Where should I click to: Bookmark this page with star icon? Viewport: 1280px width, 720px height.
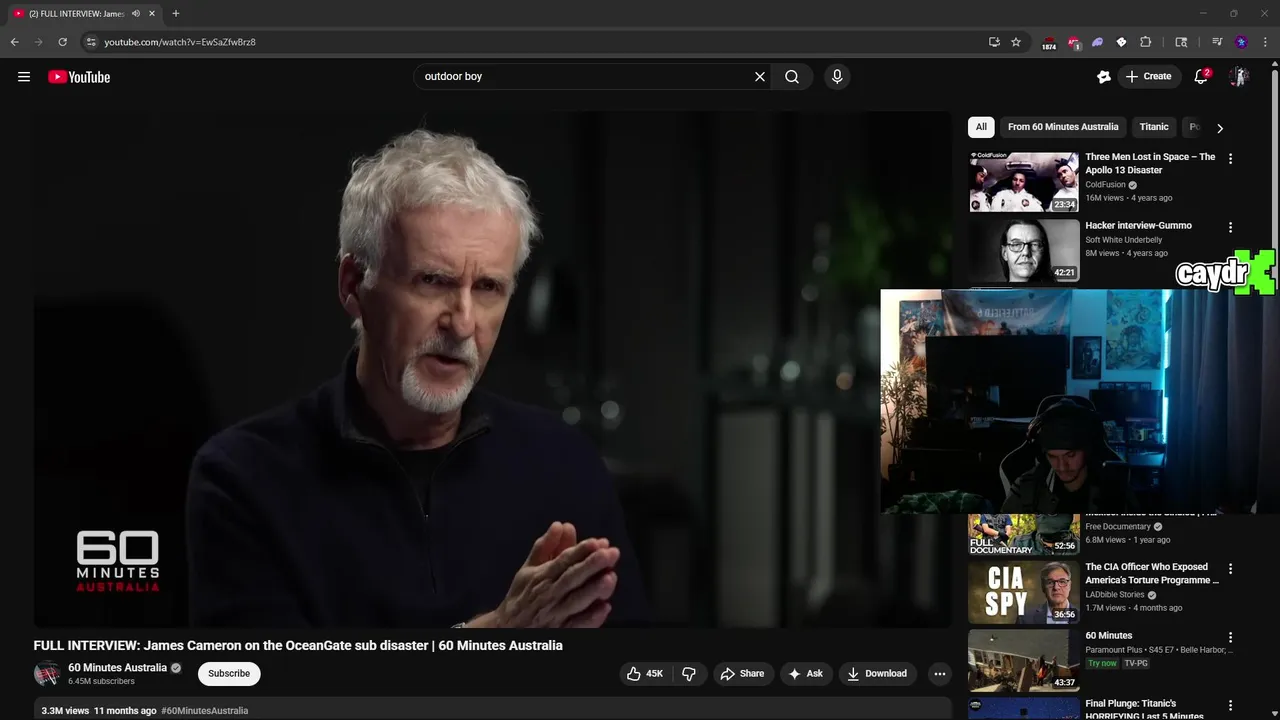(x=1016, y=42)
